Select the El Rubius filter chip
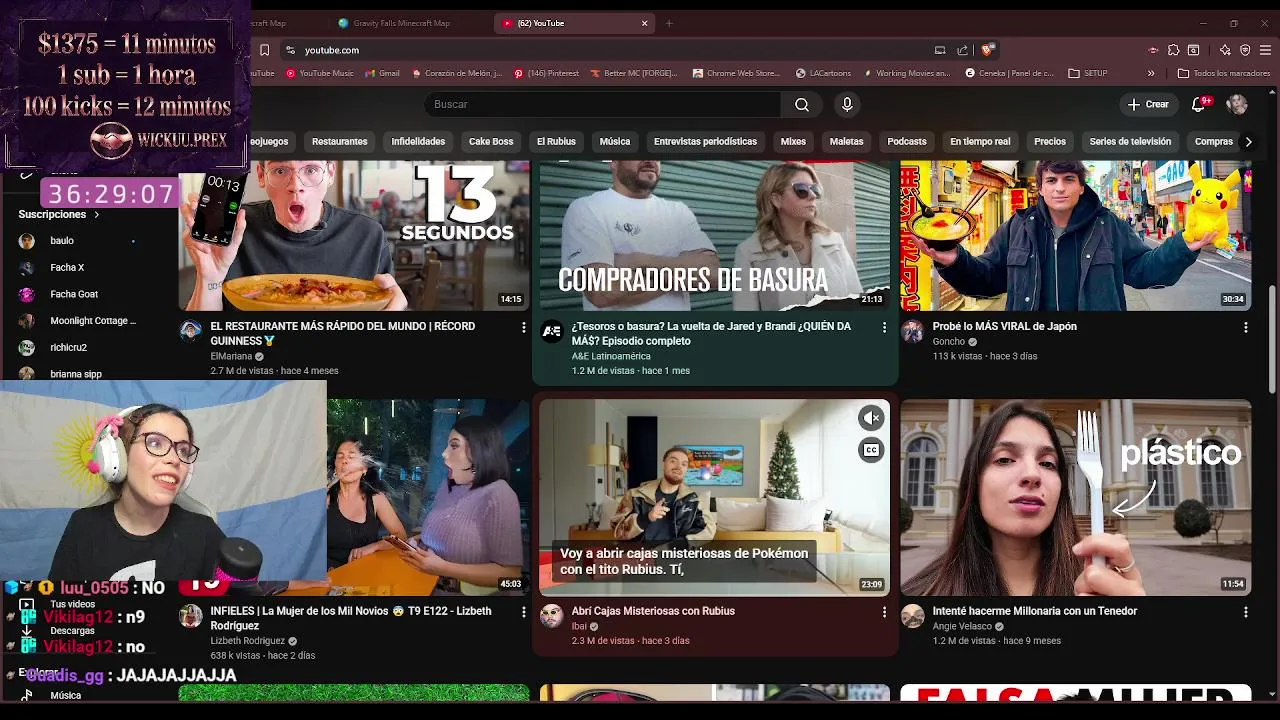1280x720 pixels. click(x=556, y=142)
